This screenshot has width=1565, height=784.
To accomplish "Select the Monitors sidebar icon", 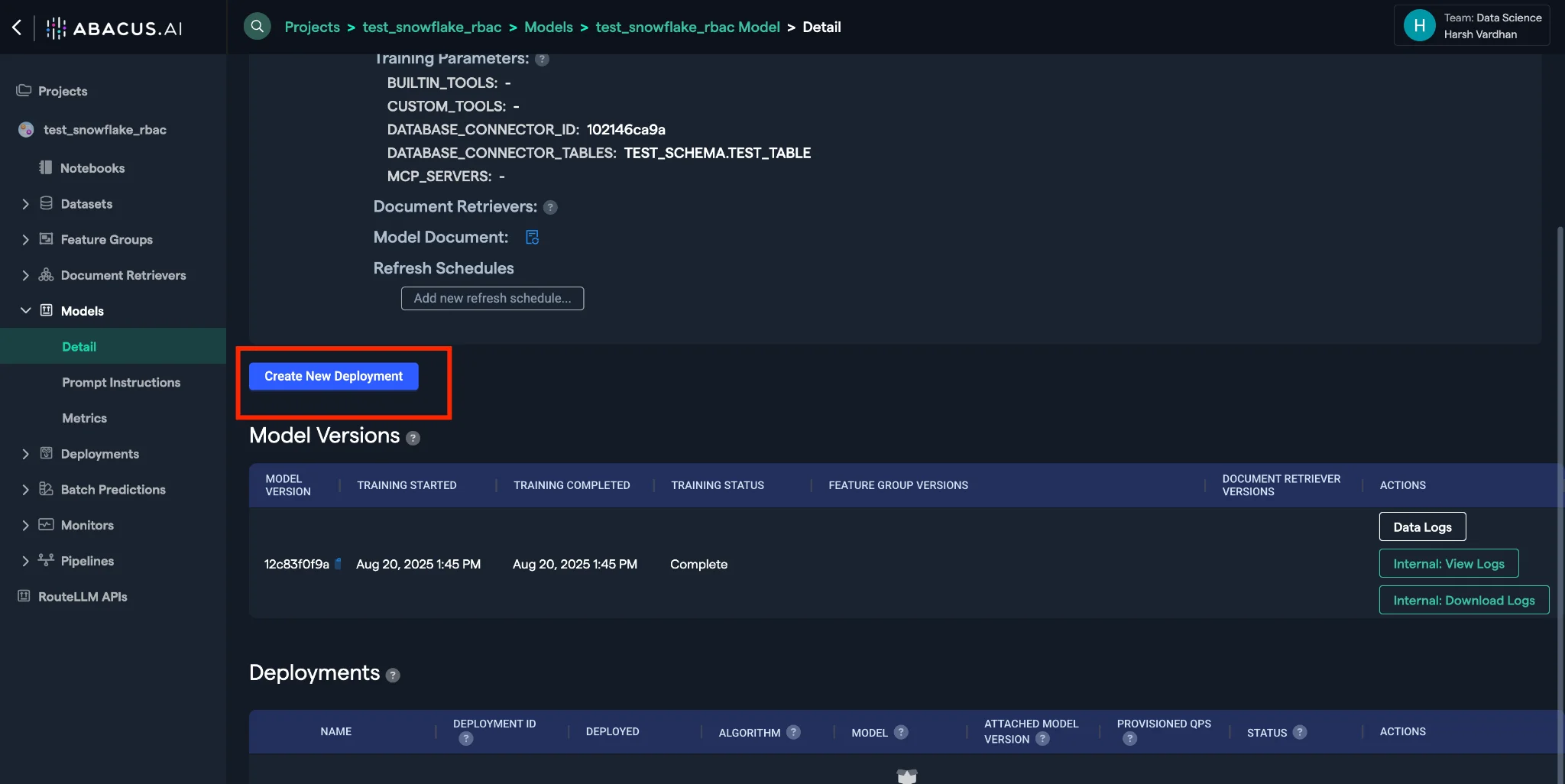I will point(45,525).
